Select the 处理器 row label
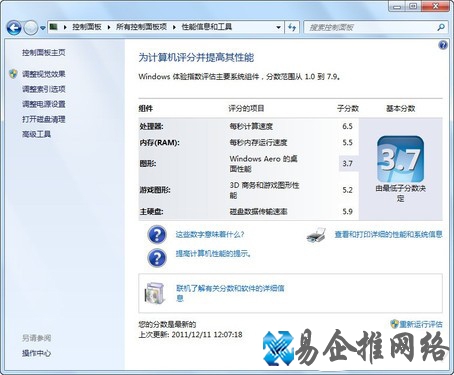 (x=152, y=126)
